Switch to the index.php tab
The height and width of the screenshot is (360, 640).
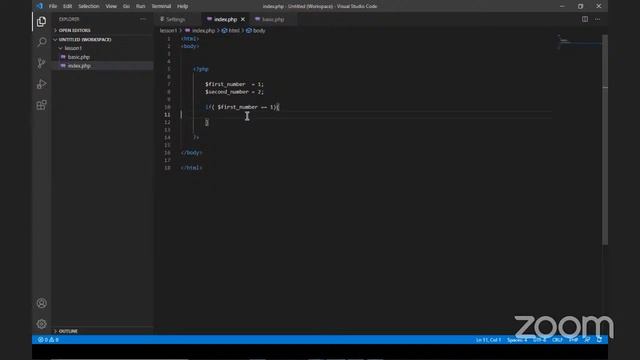(225, 19)
